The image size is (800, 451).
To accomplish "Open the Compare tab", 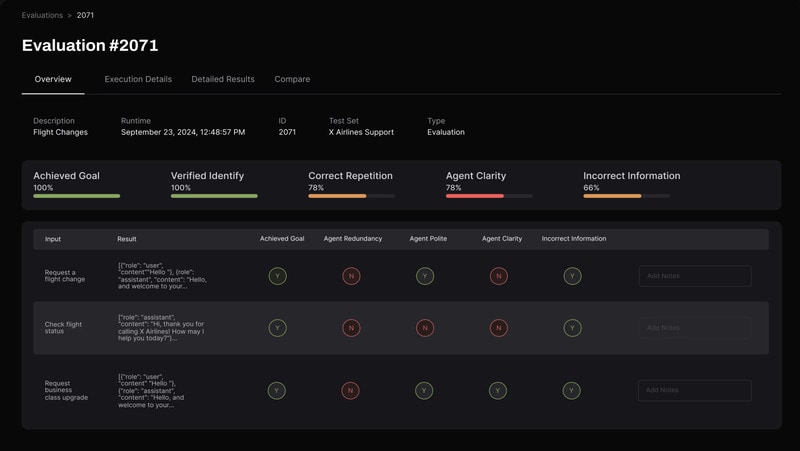I will point(292,79).
